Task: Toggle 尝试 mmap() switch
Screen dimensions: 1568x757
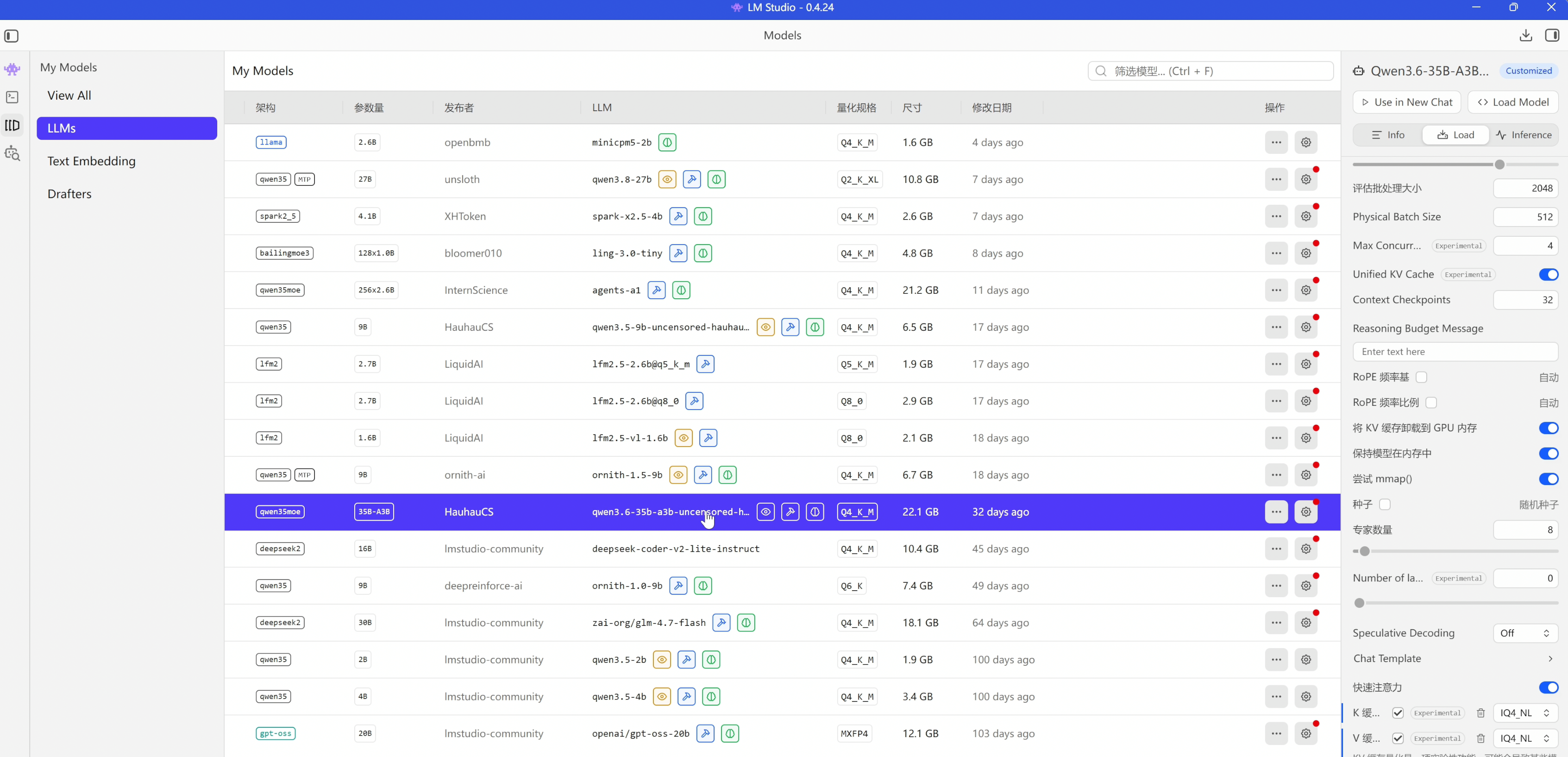Action: click(1548, 479)
